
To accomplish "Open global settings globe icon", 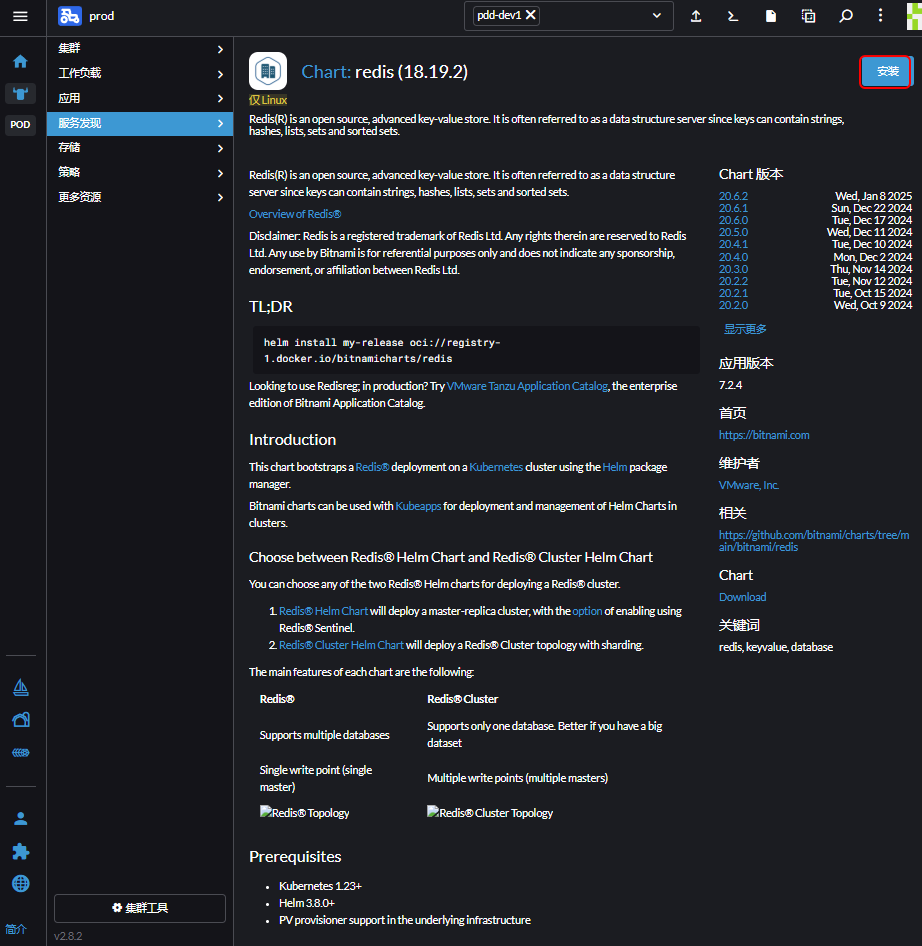I will coord(21,884).
